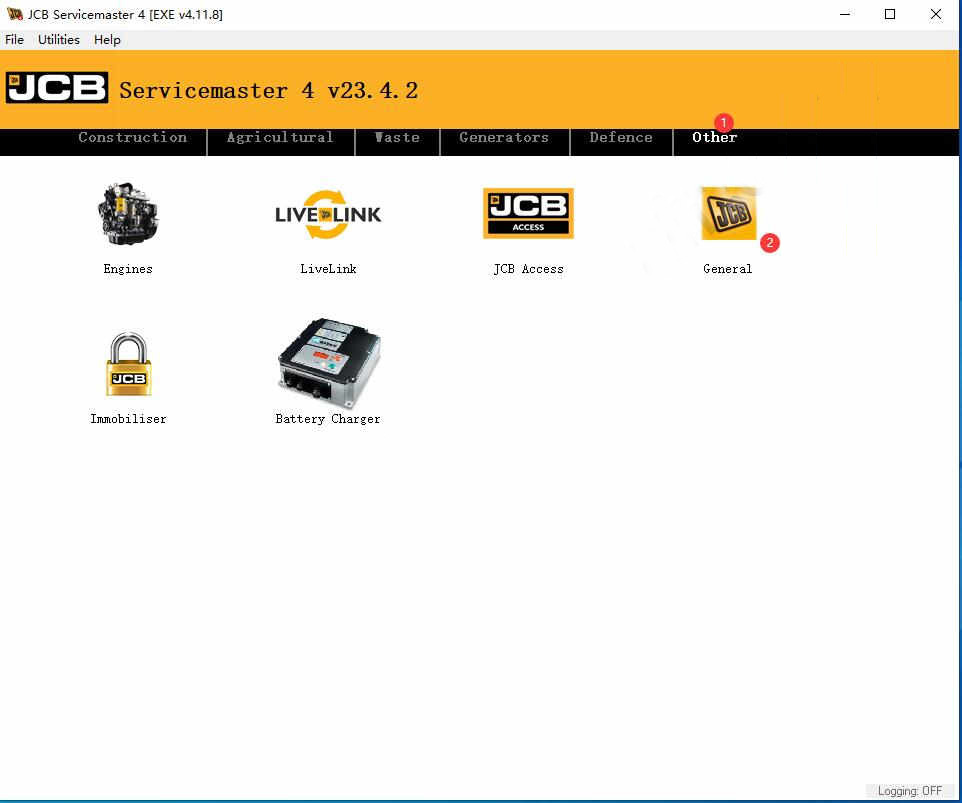Maximize the Servicemaster window
The width and height of the screenshot is (962, 803).
point(890,14)
